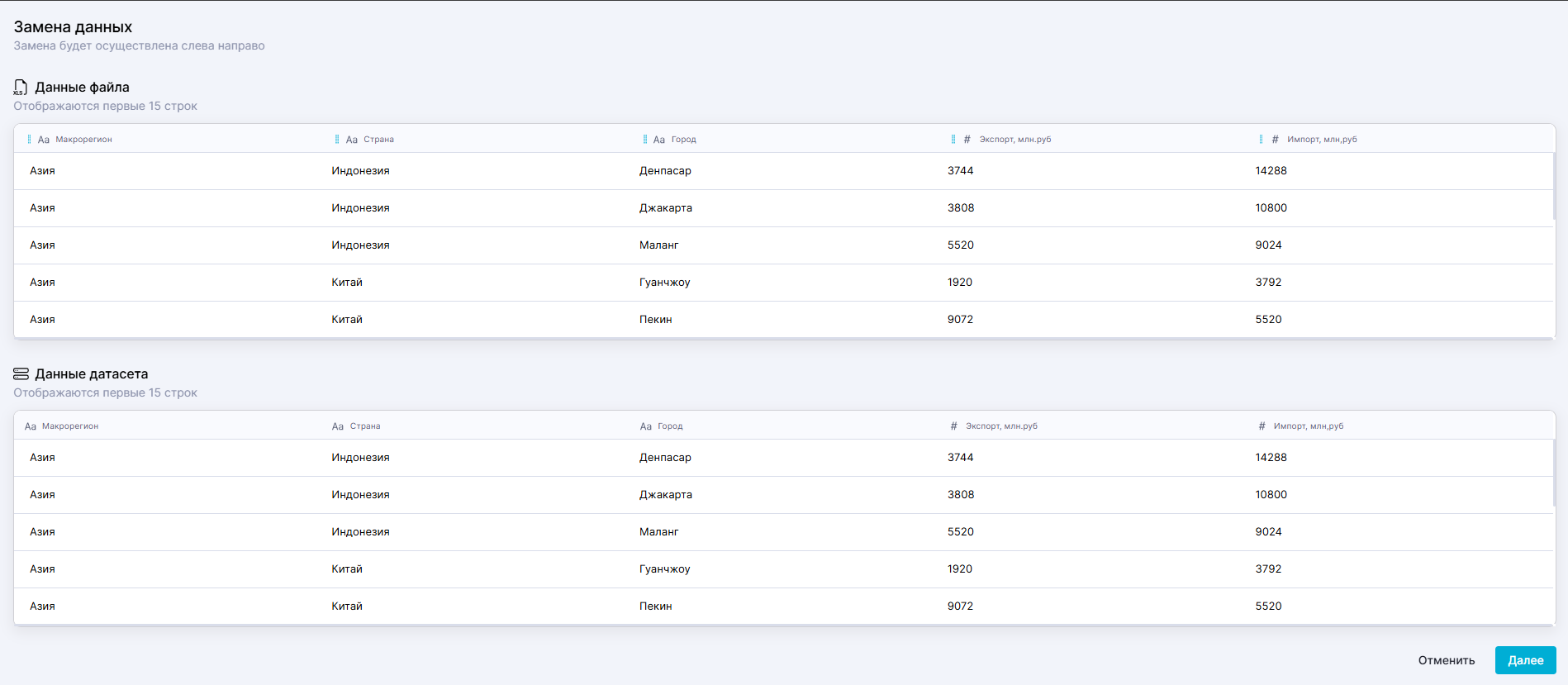Click the Денпасар cell in the dataset table
Screen dimensions: 1568x685
665,458
